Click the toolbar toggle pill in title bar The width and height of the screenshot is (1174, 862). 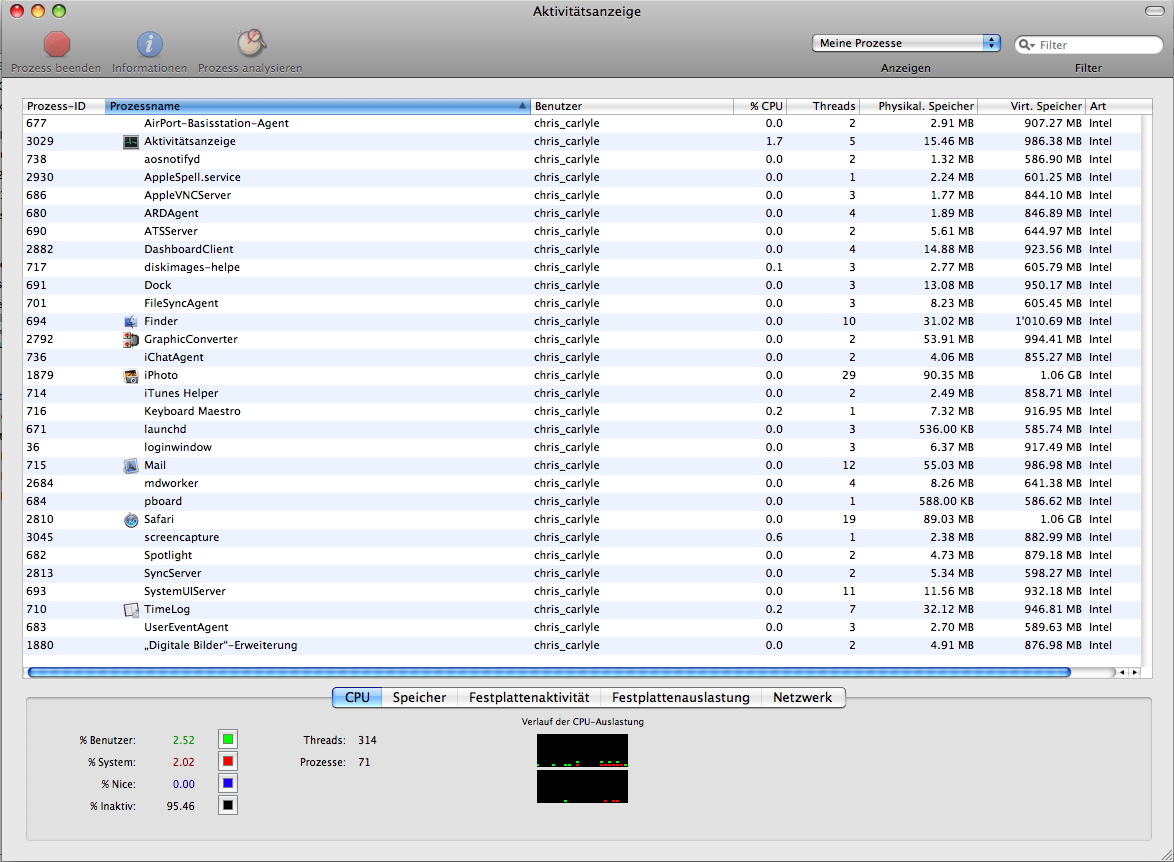point(1155,11)
